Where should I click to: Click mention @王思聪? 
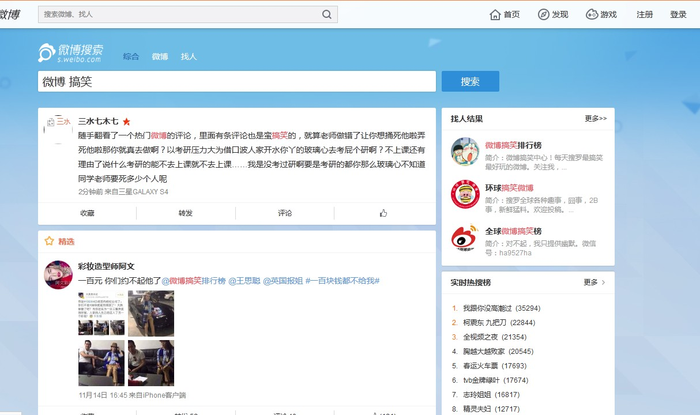(x=244, y=281)
